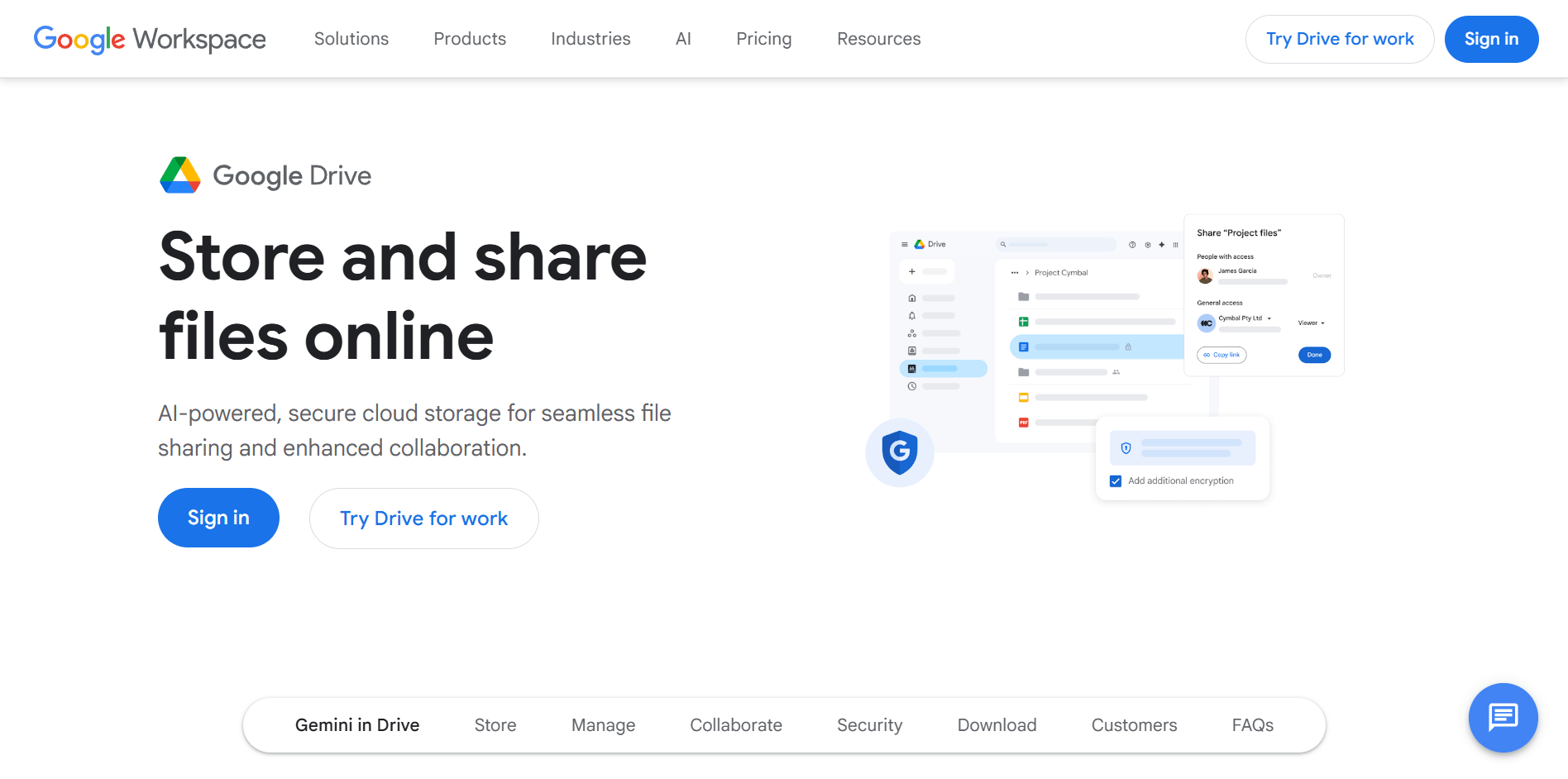This screenshot has height=779, width=1568.
Task: Click the clock Recent icon in mockup sidebar
Action: pyautogui.click(x=912, y=386)
